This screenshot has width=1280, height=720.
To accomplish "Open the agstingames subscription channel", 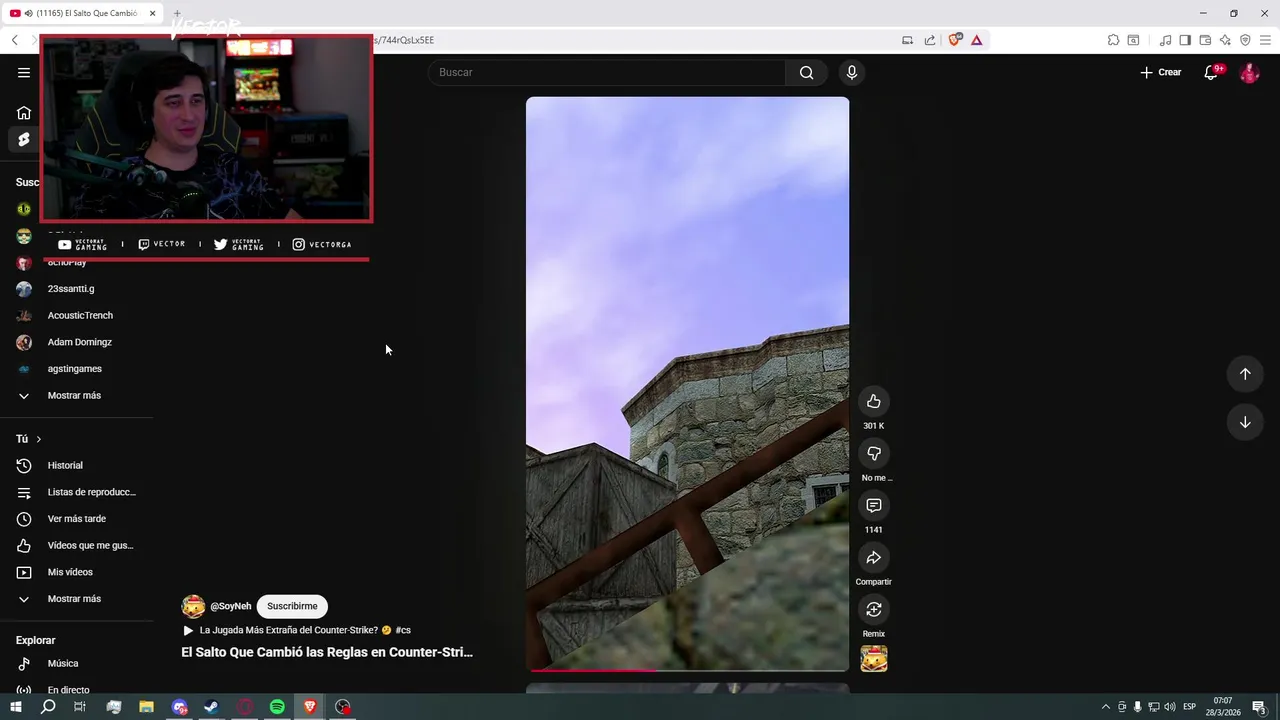I will point(76,368).
